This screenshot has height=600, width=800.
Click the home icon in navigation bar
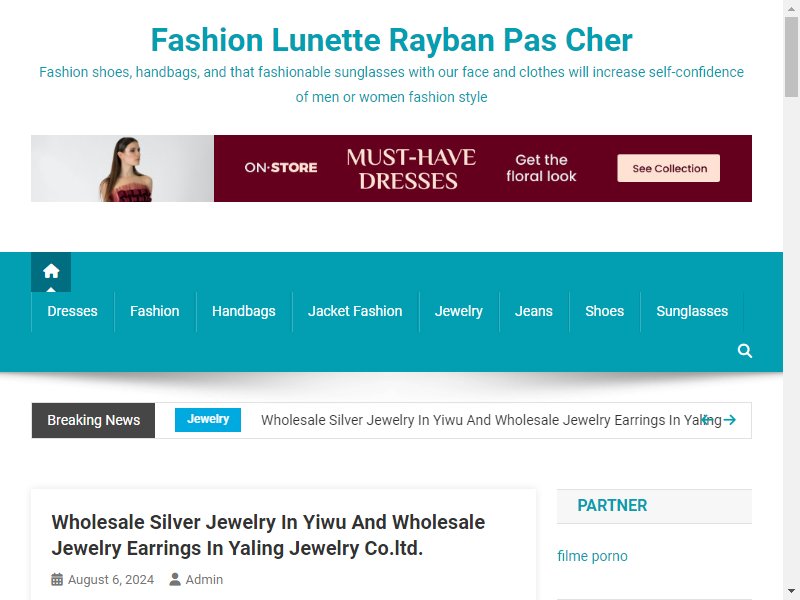coord(51,271)
